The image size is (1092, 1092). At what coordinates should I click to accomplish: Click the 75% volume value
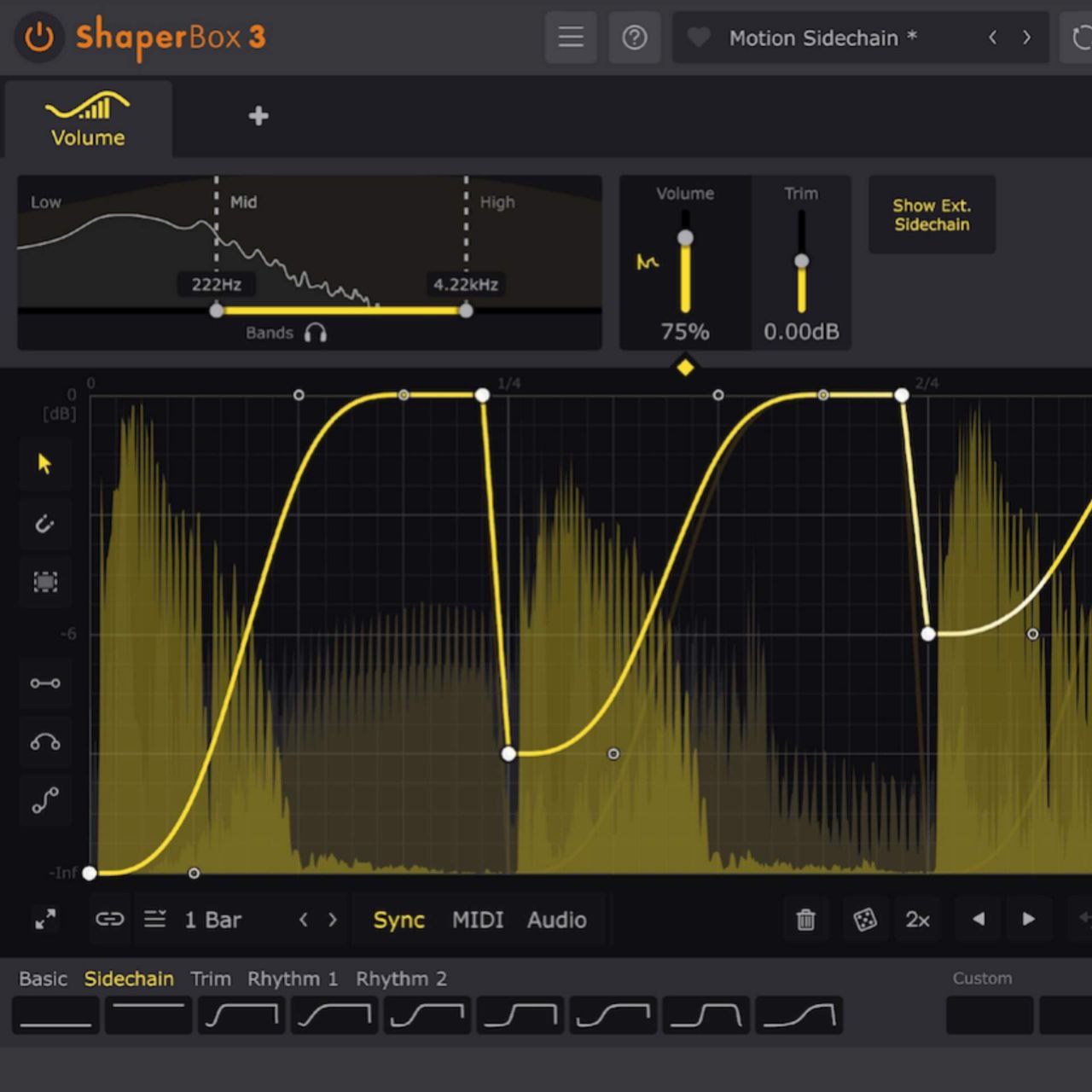click(x=685, y=332)
